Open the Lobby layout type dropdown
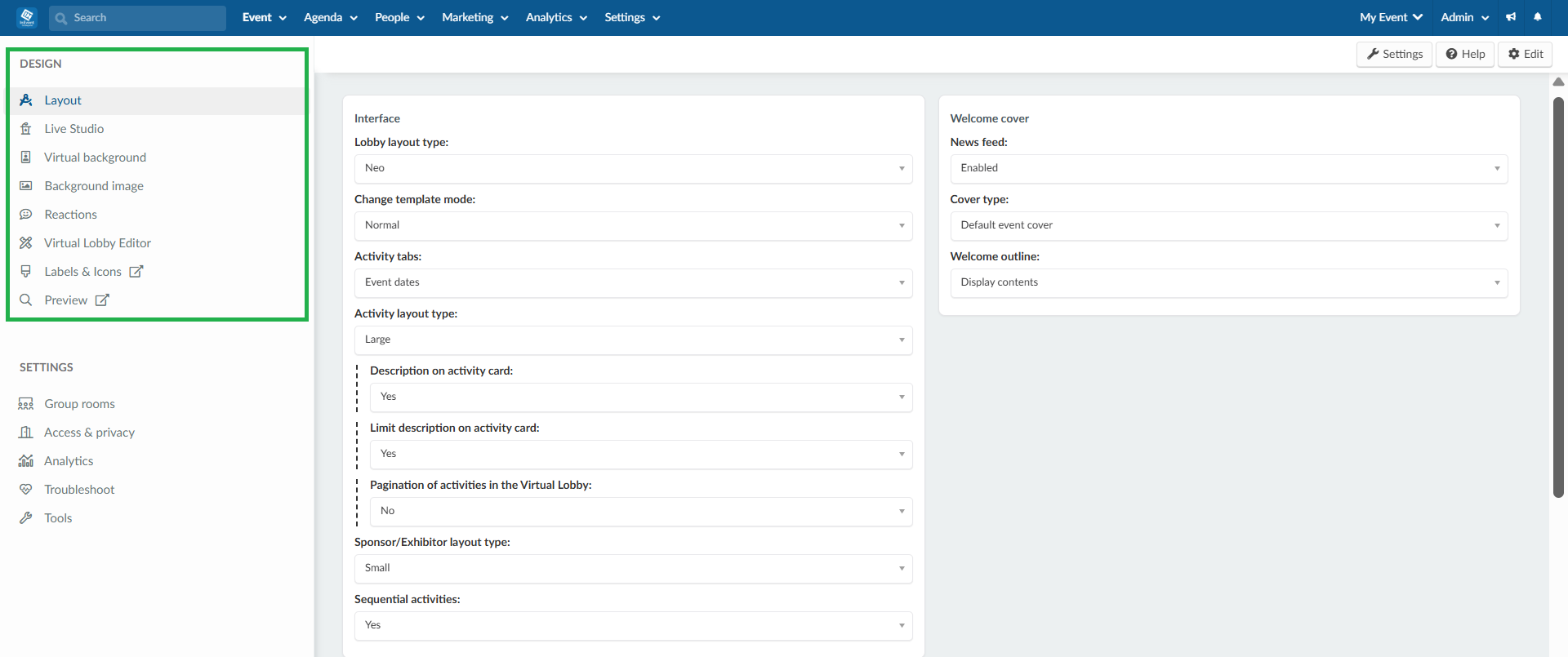 click(x=634, y=169)
